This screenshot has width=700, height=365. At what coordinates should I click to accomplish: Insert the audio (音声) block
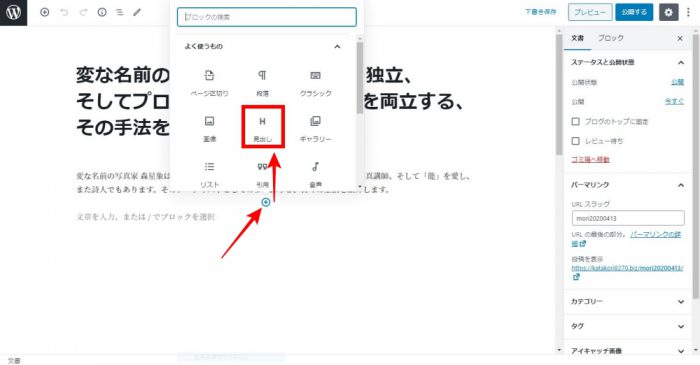(x=316, y=174)
